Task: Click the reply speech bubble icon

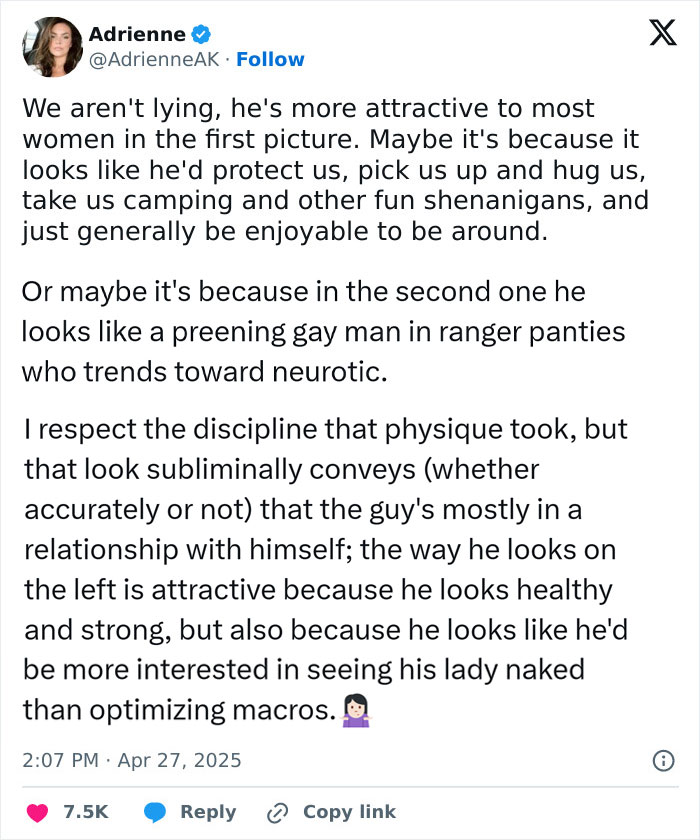Action: [155, 812]
